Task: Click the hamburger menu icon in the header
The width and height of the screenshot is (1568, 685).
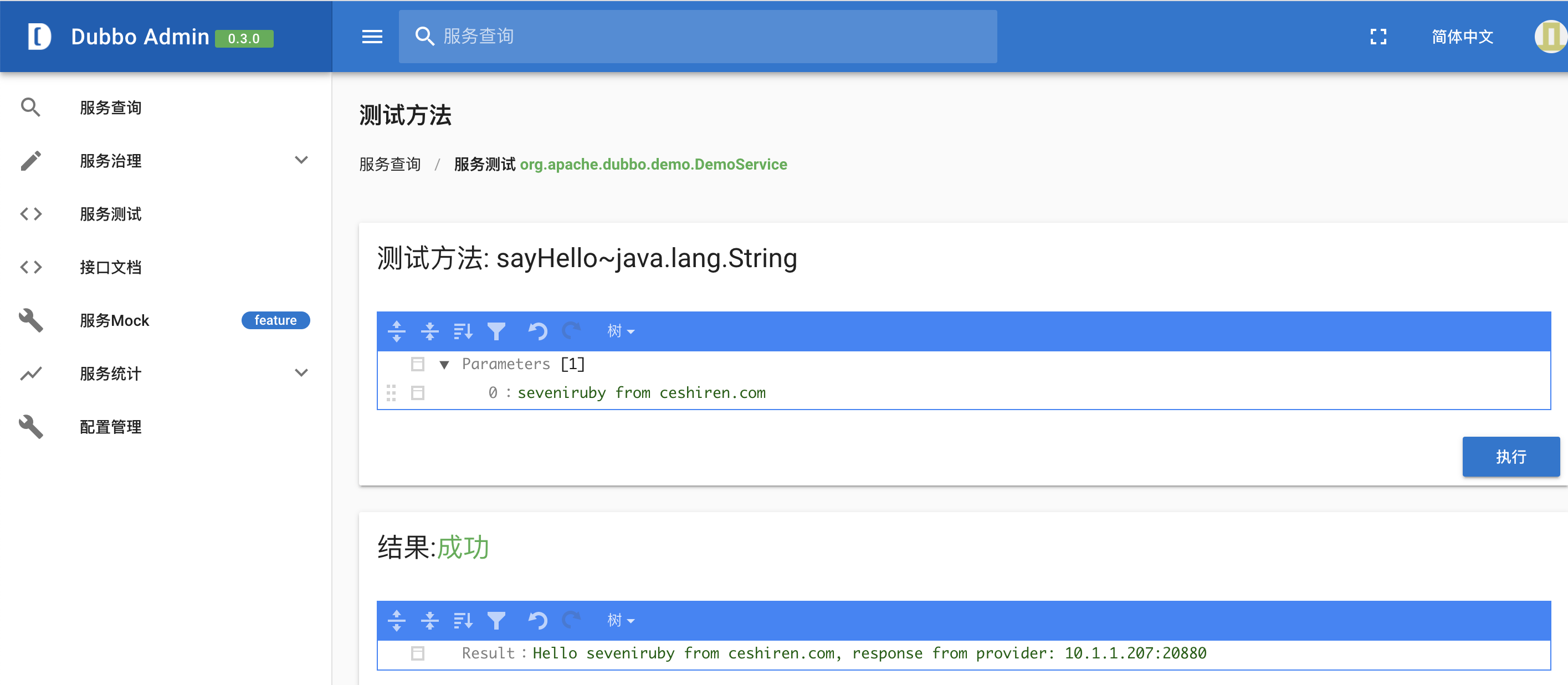Action: [x=372, y=37]
